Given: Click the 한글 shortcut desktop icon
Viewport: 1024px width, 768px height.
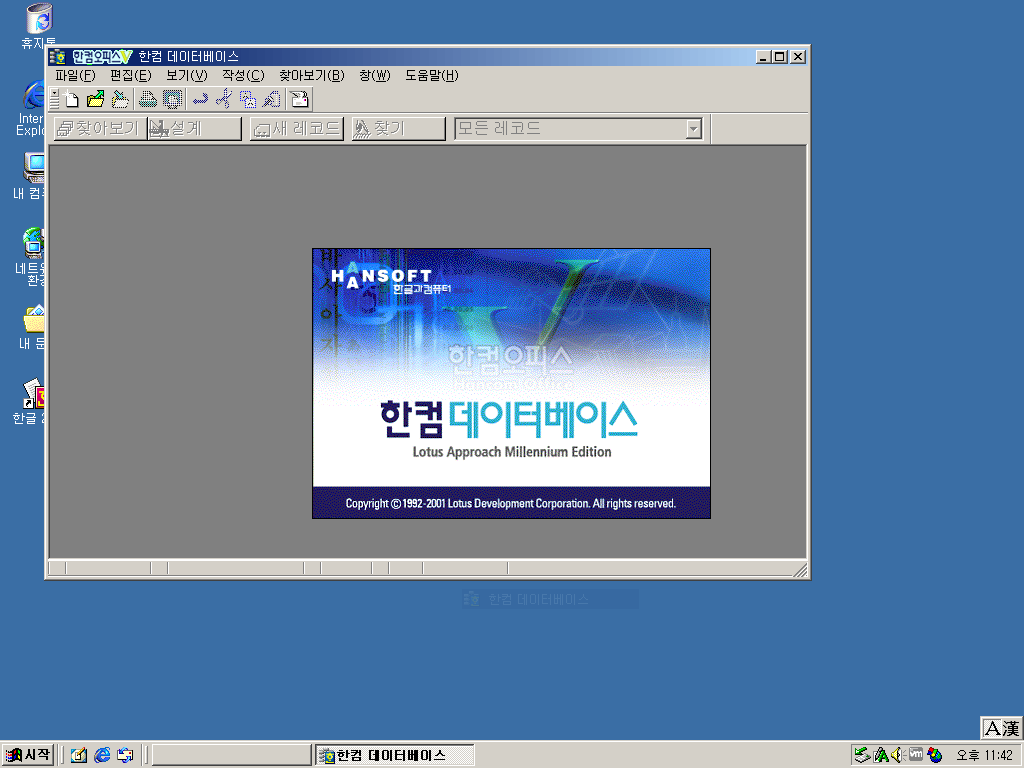Looking at the screenshot, I should coord(29,402).
